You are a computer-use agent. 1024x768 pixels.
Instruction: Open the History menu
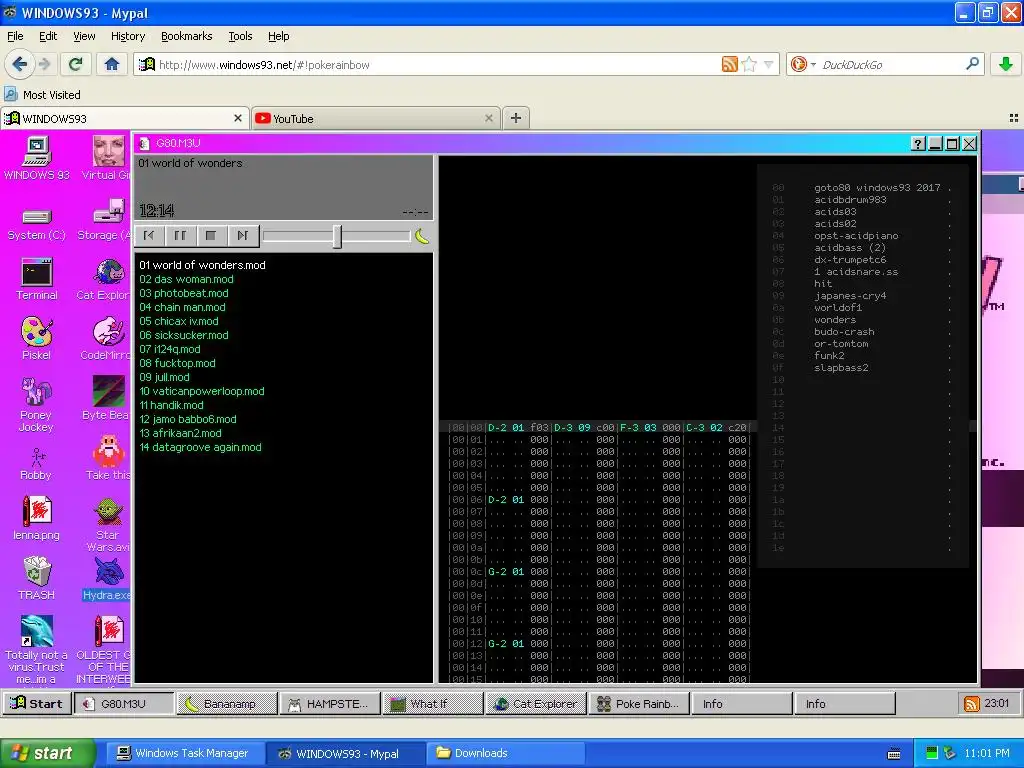coord(128,36)
